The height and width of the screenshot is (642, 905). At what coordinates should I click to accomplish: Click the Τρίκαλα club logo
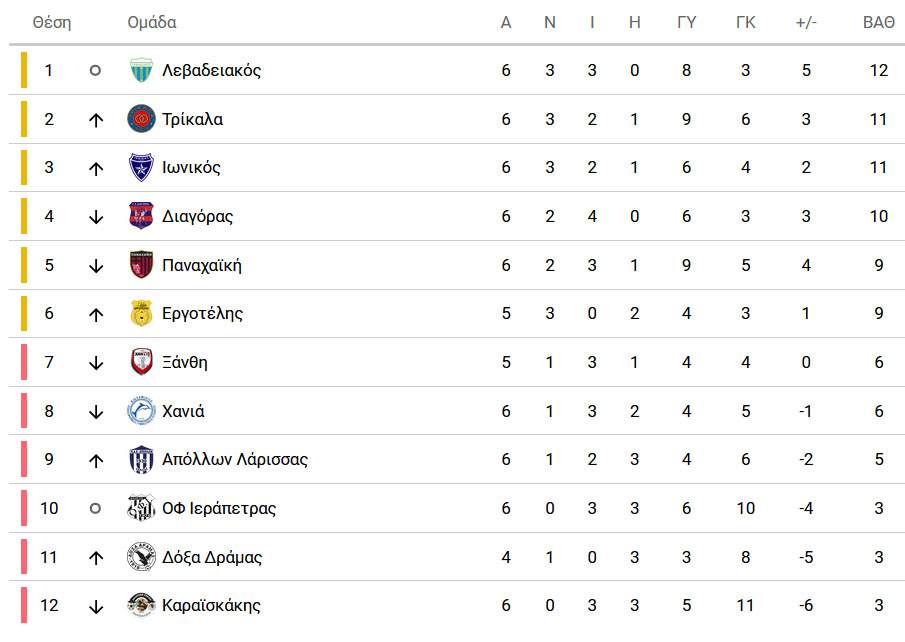click(x=141, y=119)
